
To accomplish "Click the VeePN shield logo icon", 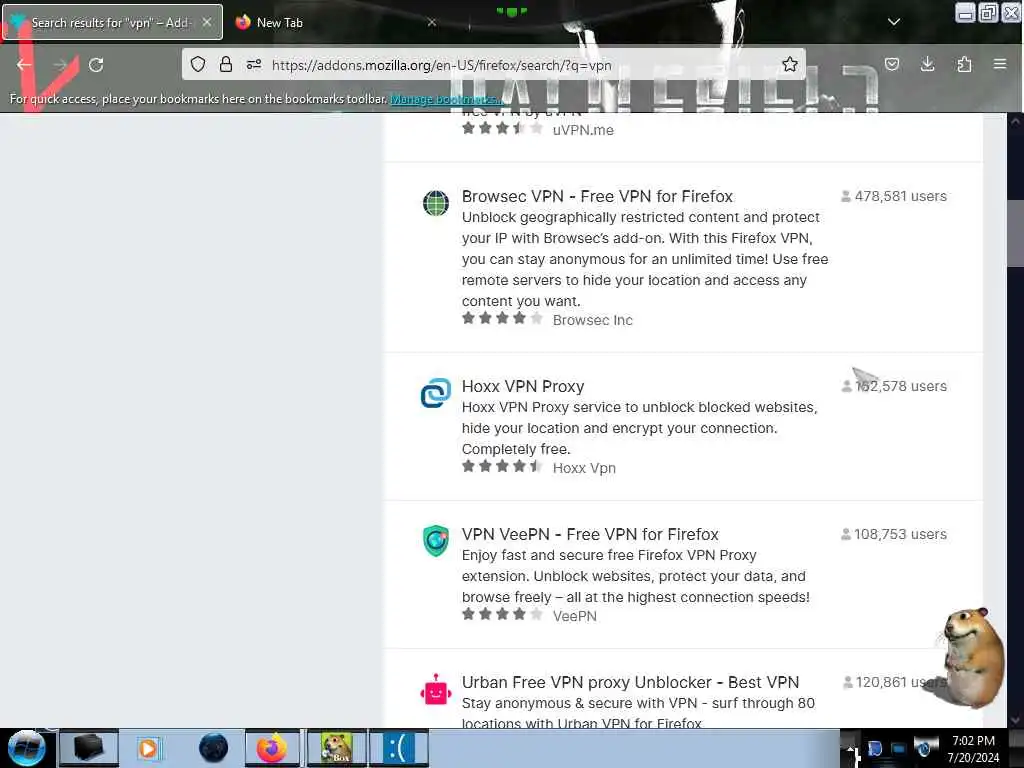I will [436, 541].
